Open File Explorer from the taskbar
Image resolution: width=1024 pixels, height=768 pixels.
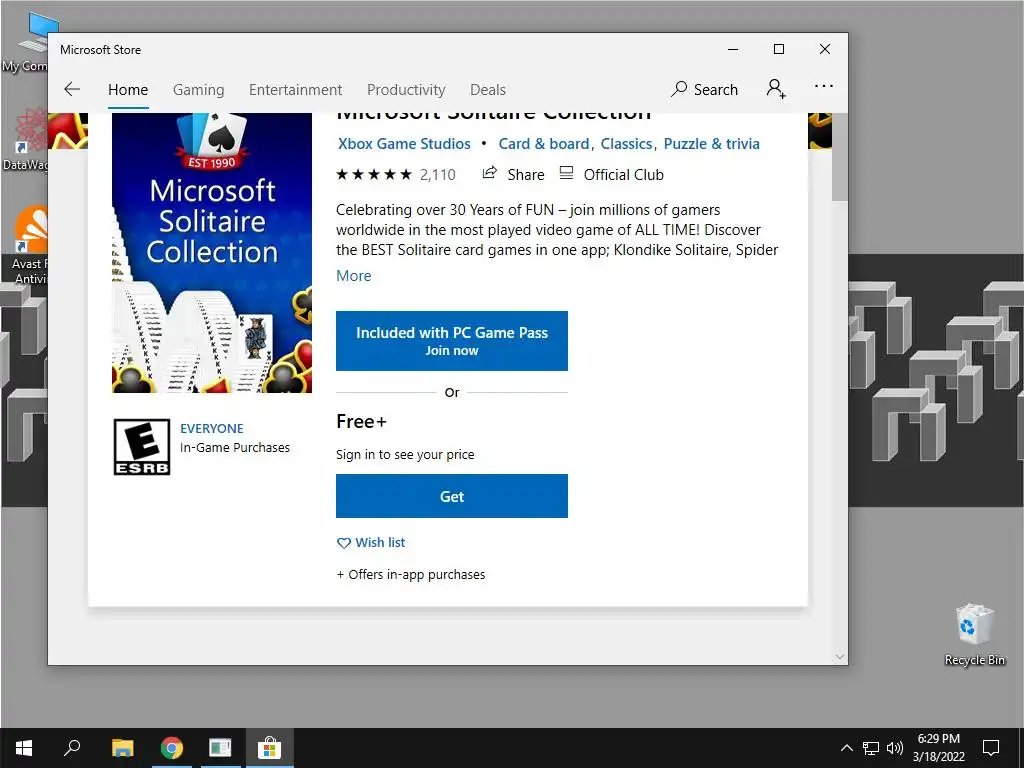[x=122, y=748]
